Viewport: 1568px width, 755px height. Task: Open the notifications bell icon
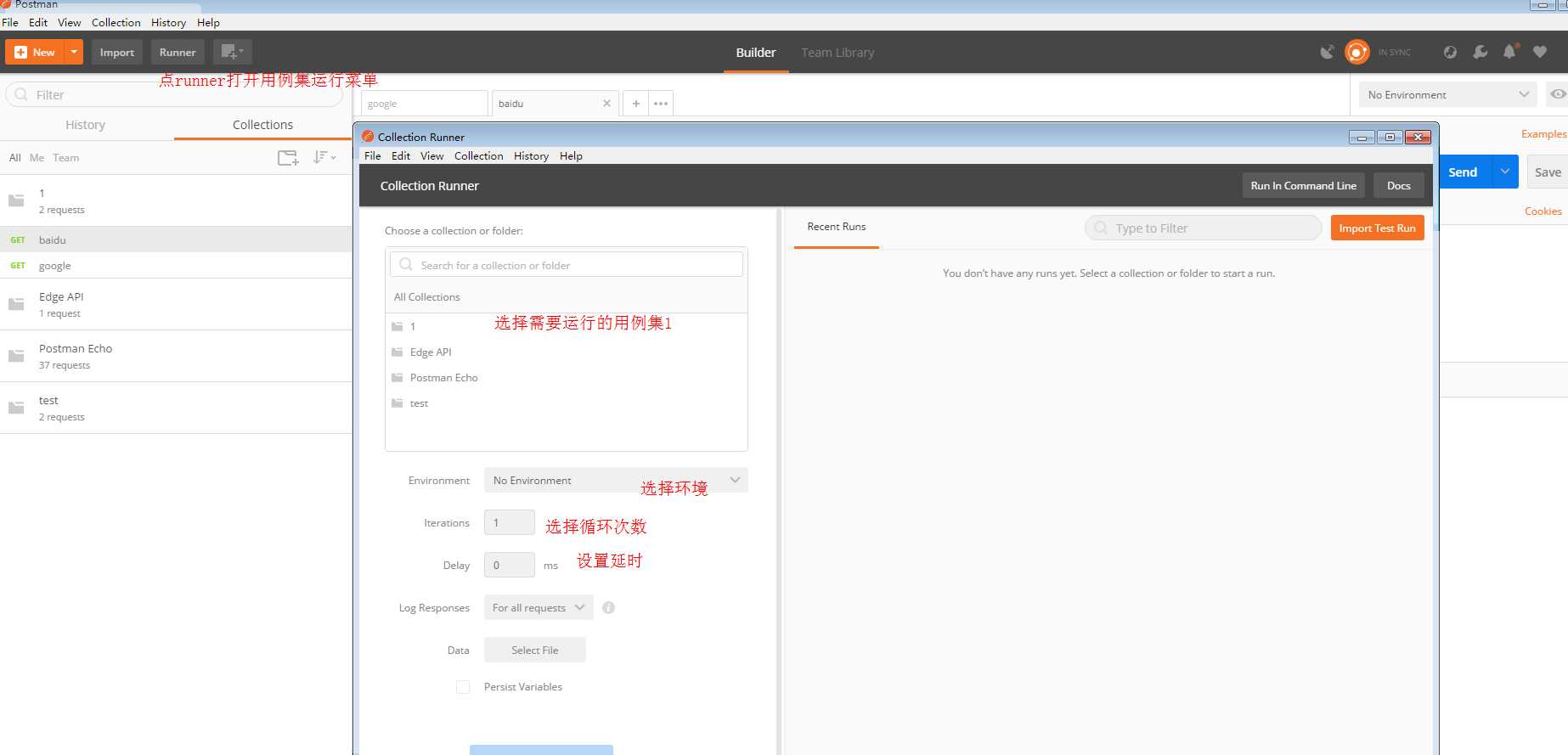[1510, 51]
